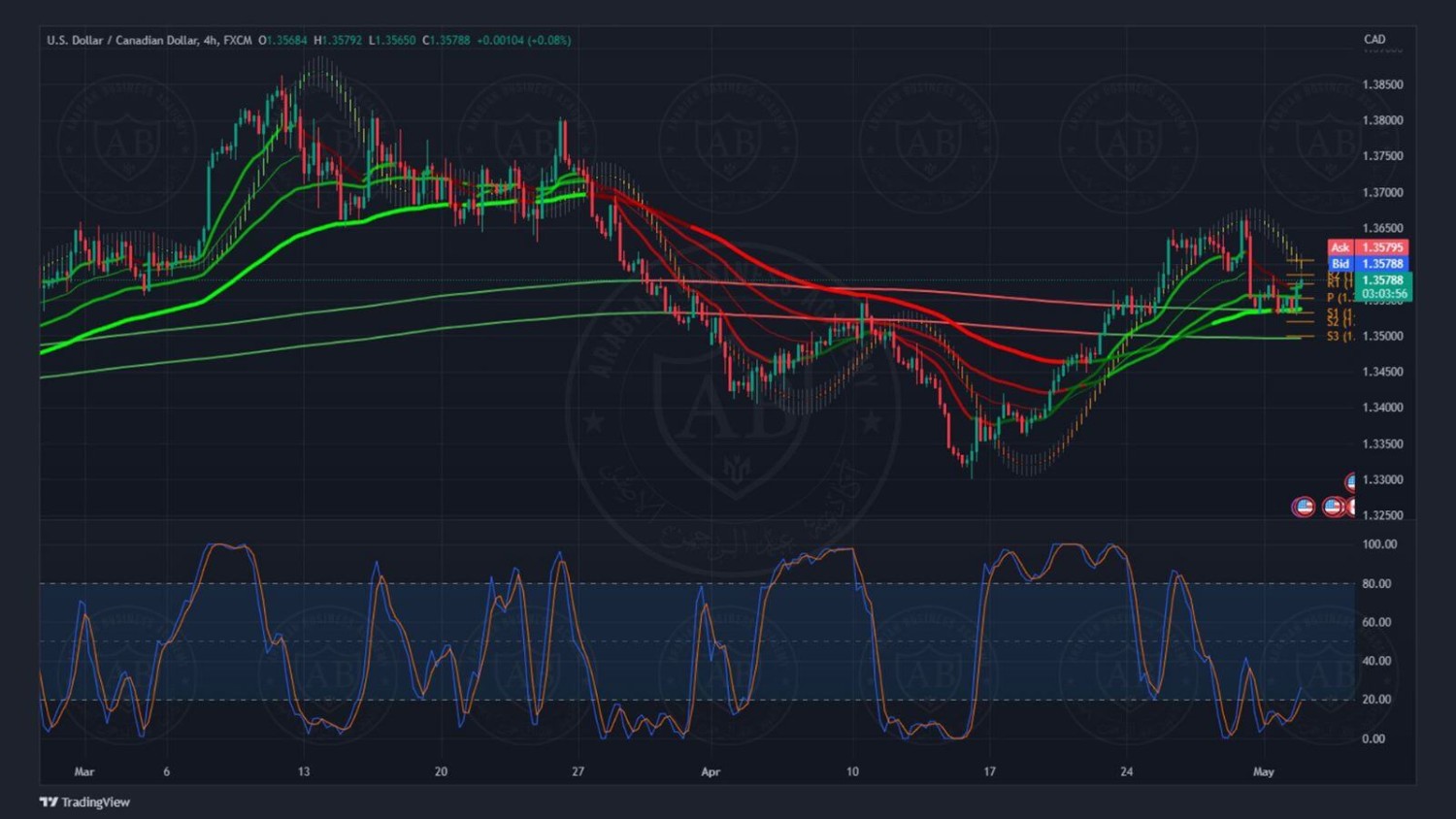
Task: Click the 80.00 stochastic scale value
Action: click(x=1376, y=583)
